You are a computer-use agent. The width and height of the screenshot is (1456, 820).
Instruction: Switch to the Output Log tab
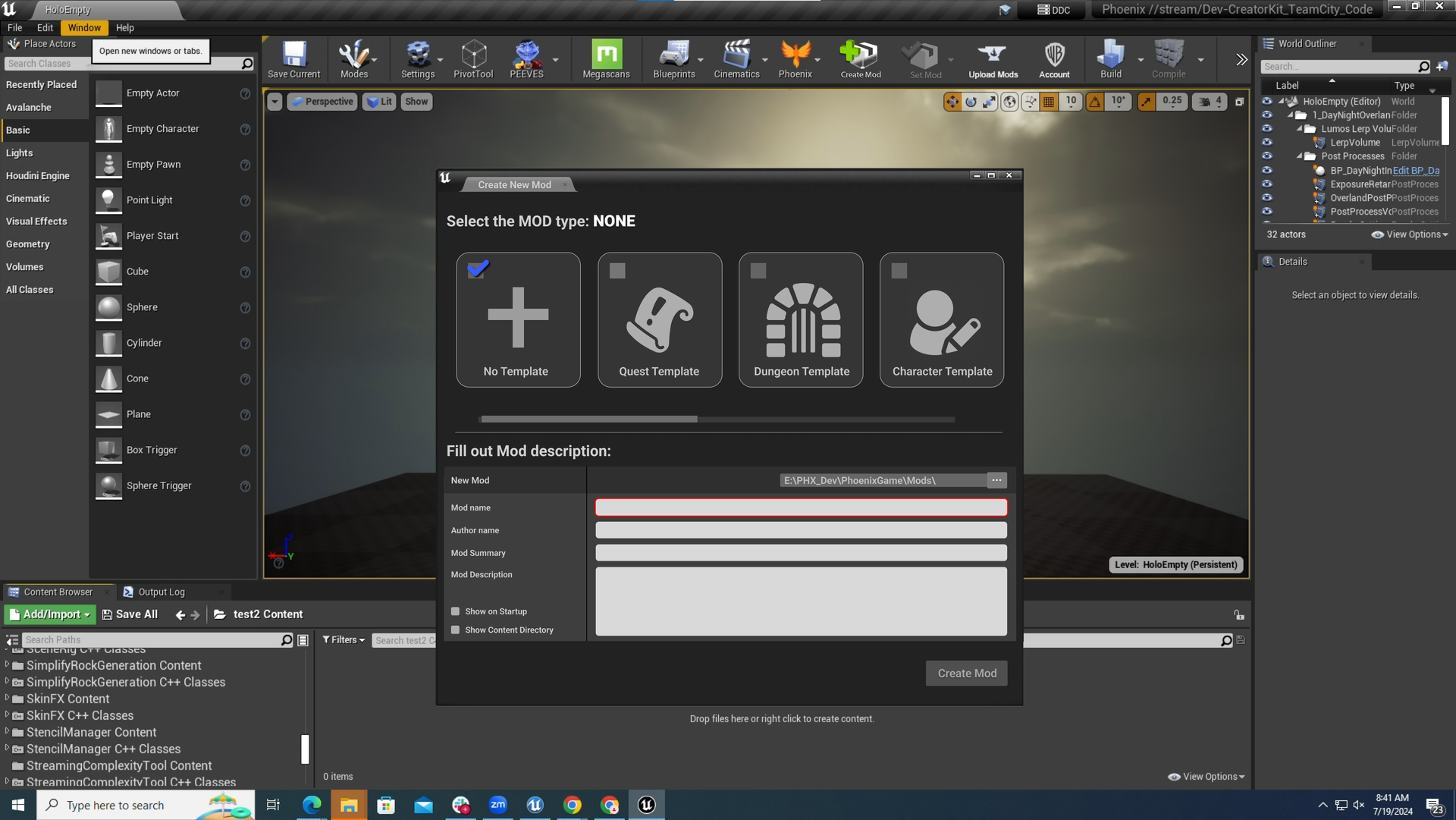tap(161, 592)
